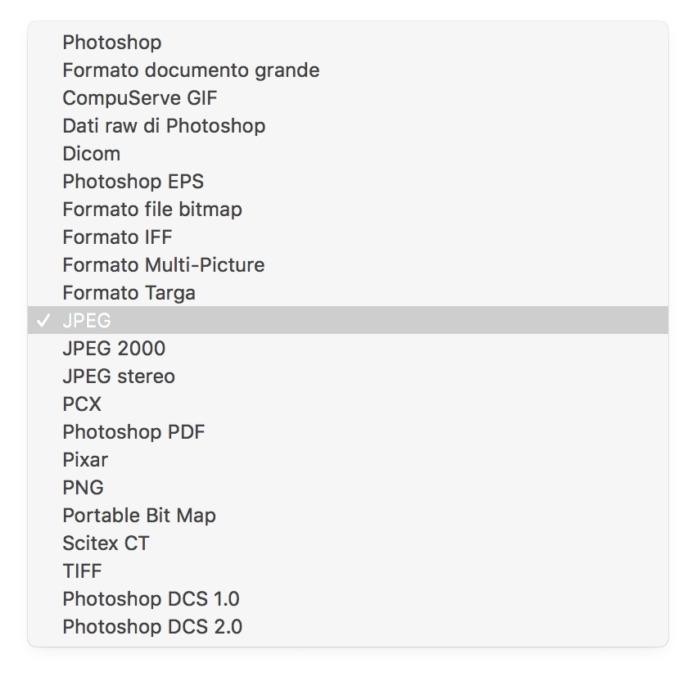This screenshot has width=696, height=681.
Task: Select the Photoshop format option
Action: [112, 42]
